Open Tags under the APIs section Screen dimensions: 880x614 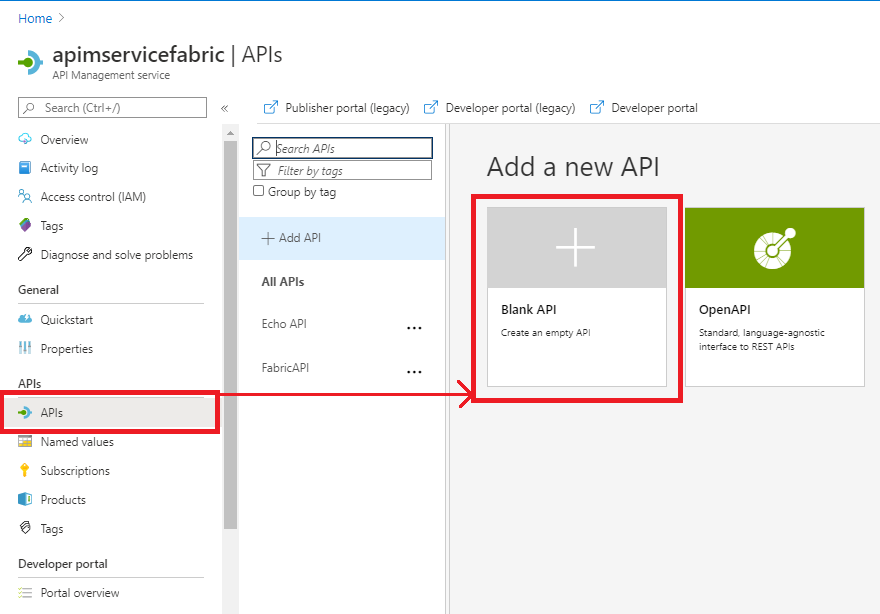click(52, 529)
